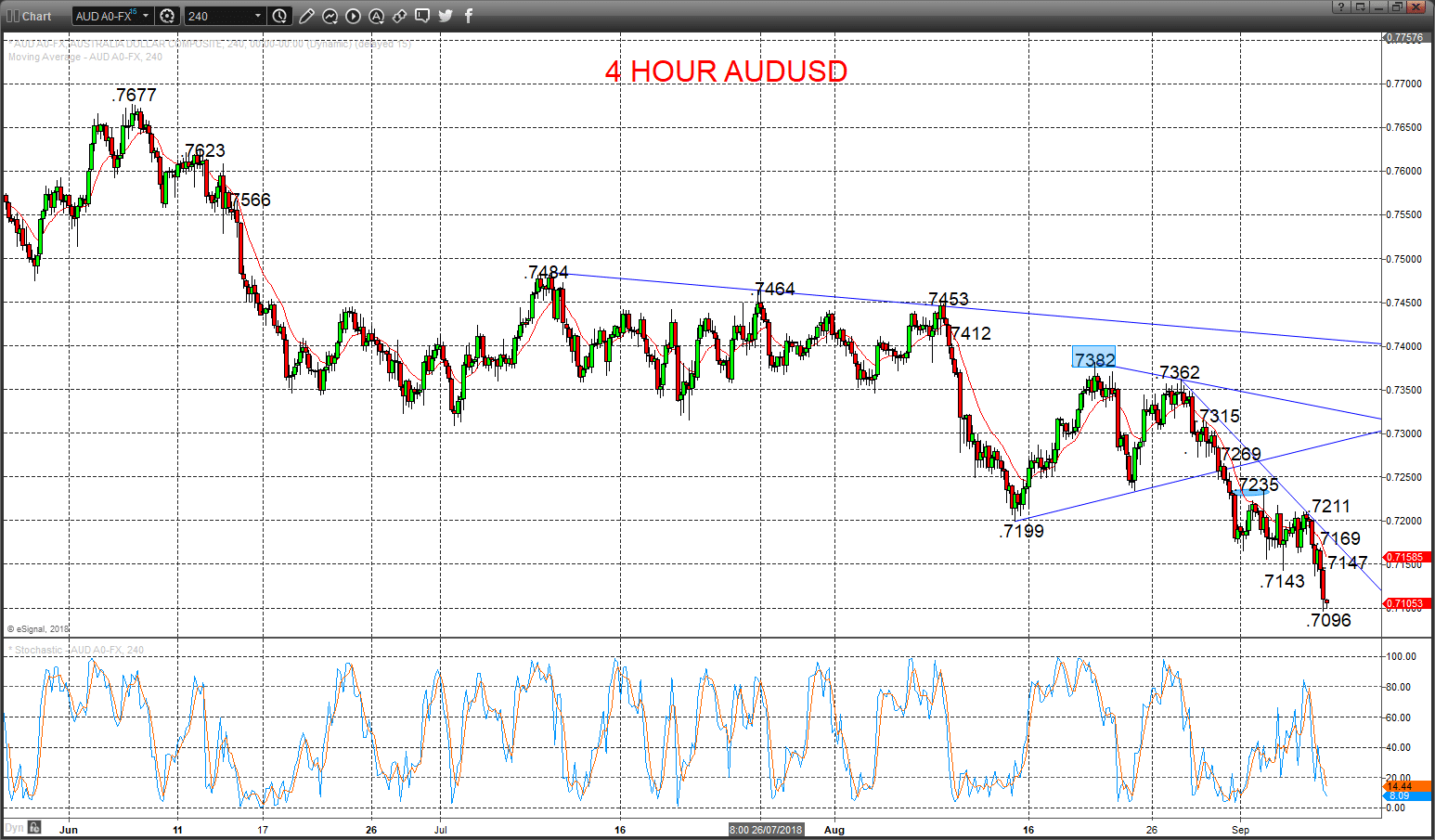
Task: Click the highlighted 7382 price label
Action: click(x=1094, y=359)
